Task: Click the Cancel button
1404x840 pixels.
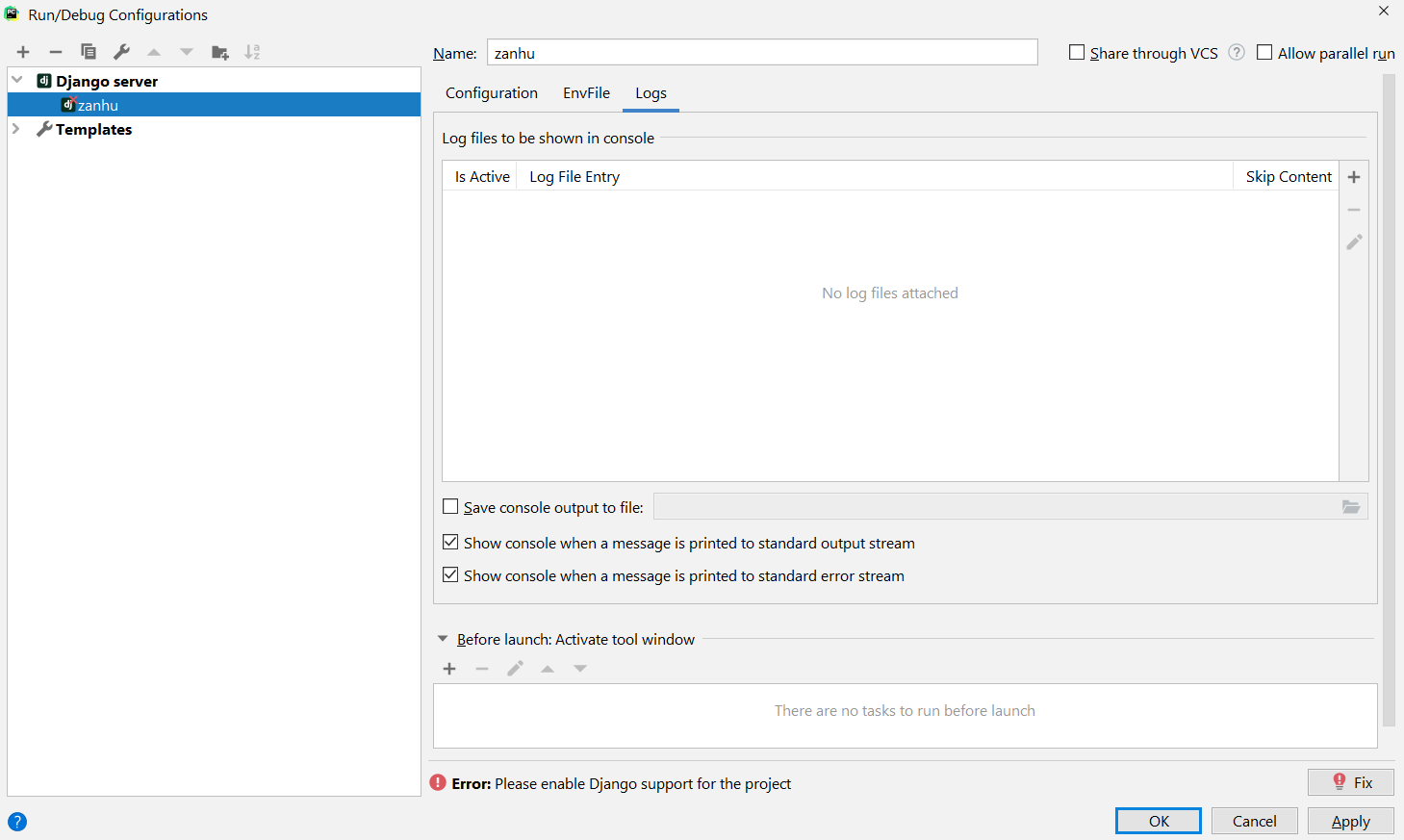Action: click(x=1255, y=821)
